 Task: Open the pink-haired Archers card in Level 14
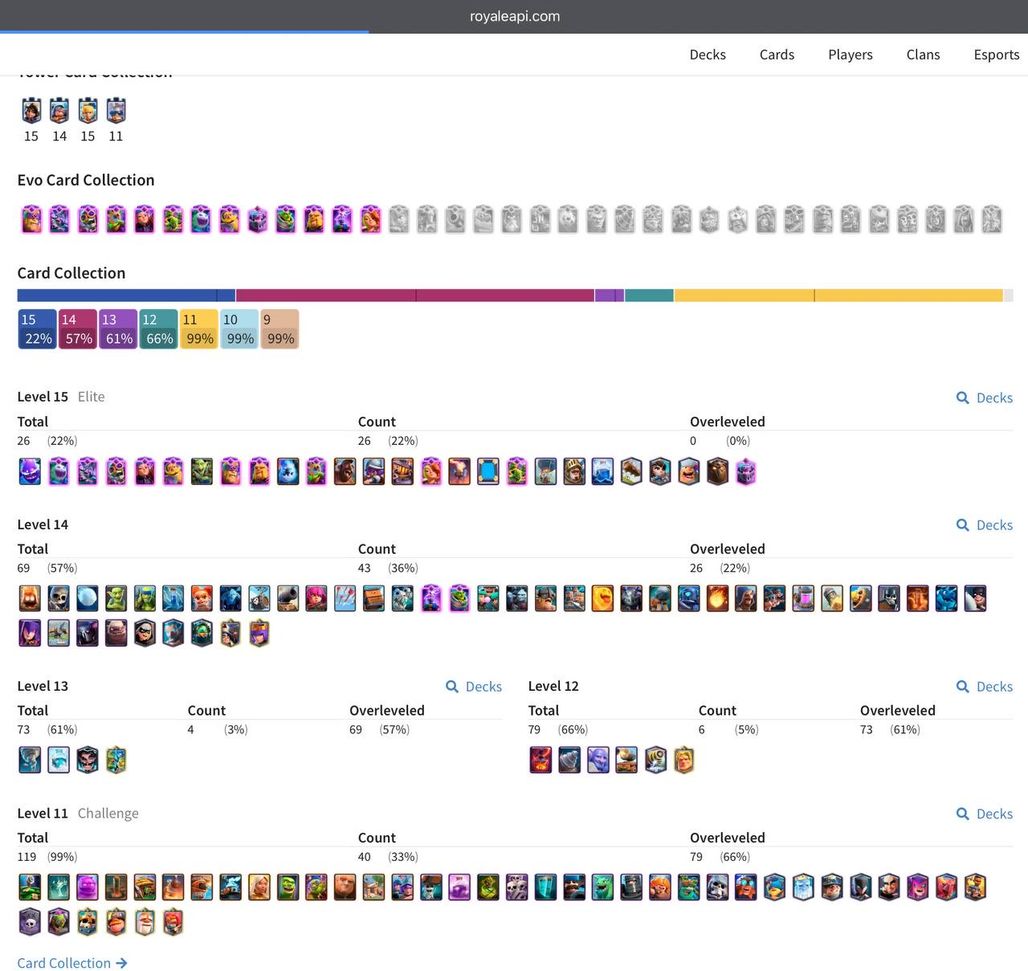click(316, 598)
